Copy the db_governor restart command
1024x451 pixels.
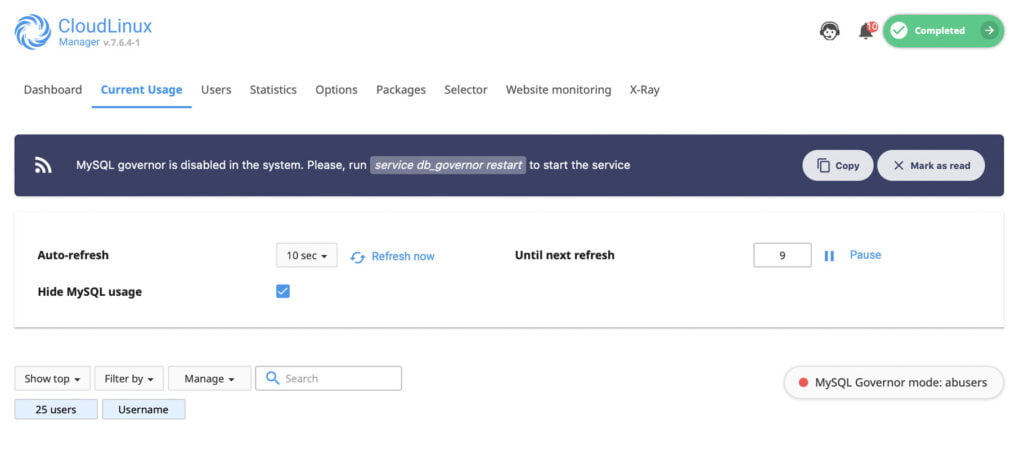pyautogui.click(x=838, y=166)
